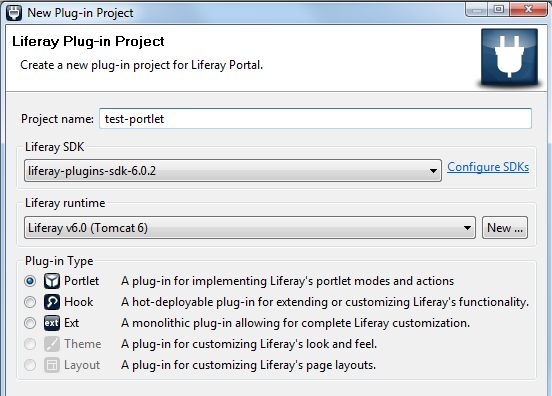Choose the Ext radio button

[30, 323]
